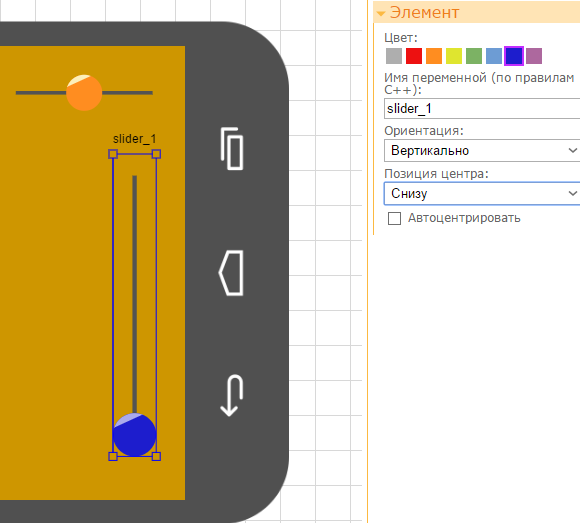Select the top-left resize handle of slider_1
This screenshot has width=580, height=523.
[x=113, y=154]
